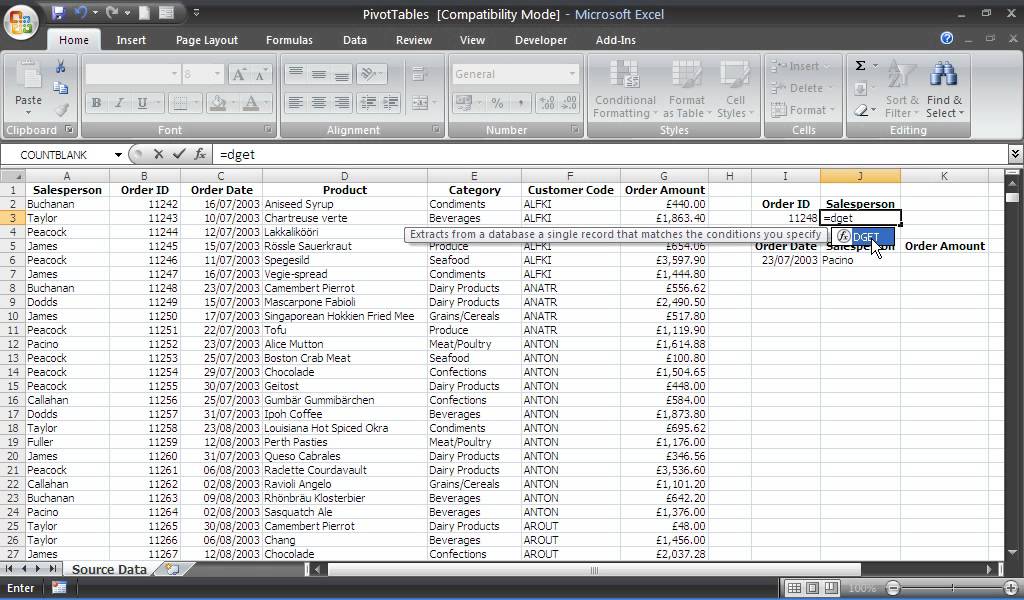Image resolution: width=1024 pixels, height=600 pixels.
Task: Click Delete button in Cells group
Action: pos(803,88)
